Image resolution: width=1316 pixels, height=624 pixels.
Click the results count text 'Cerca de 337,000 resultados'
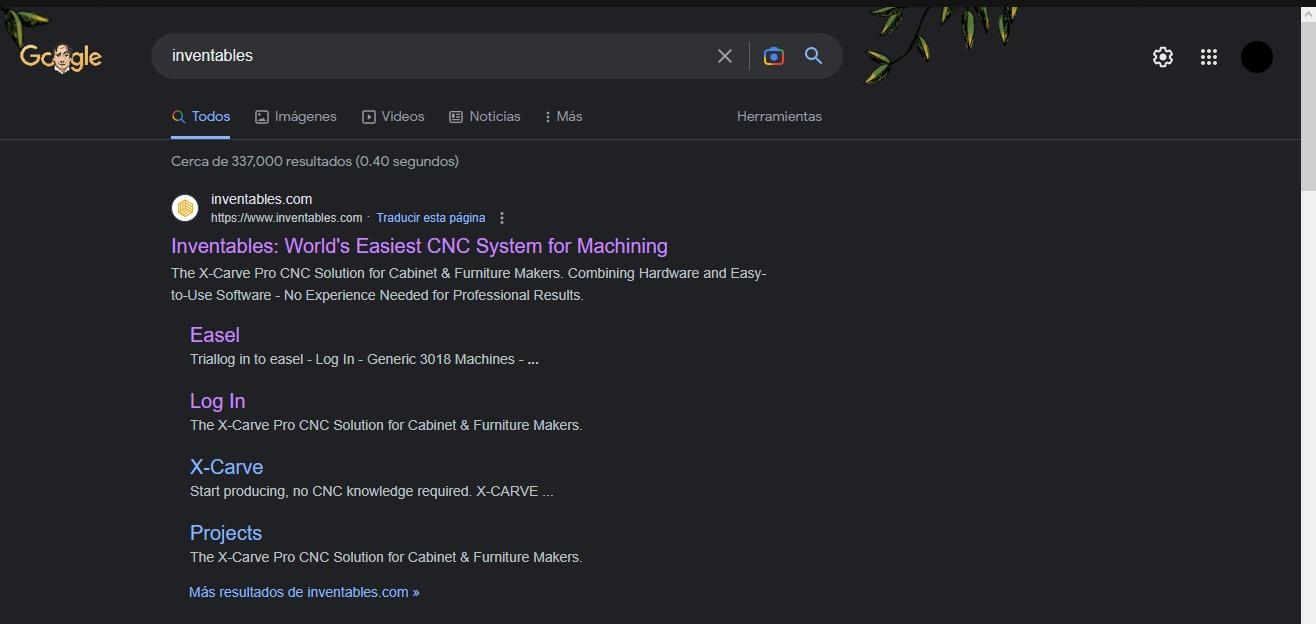261,161
